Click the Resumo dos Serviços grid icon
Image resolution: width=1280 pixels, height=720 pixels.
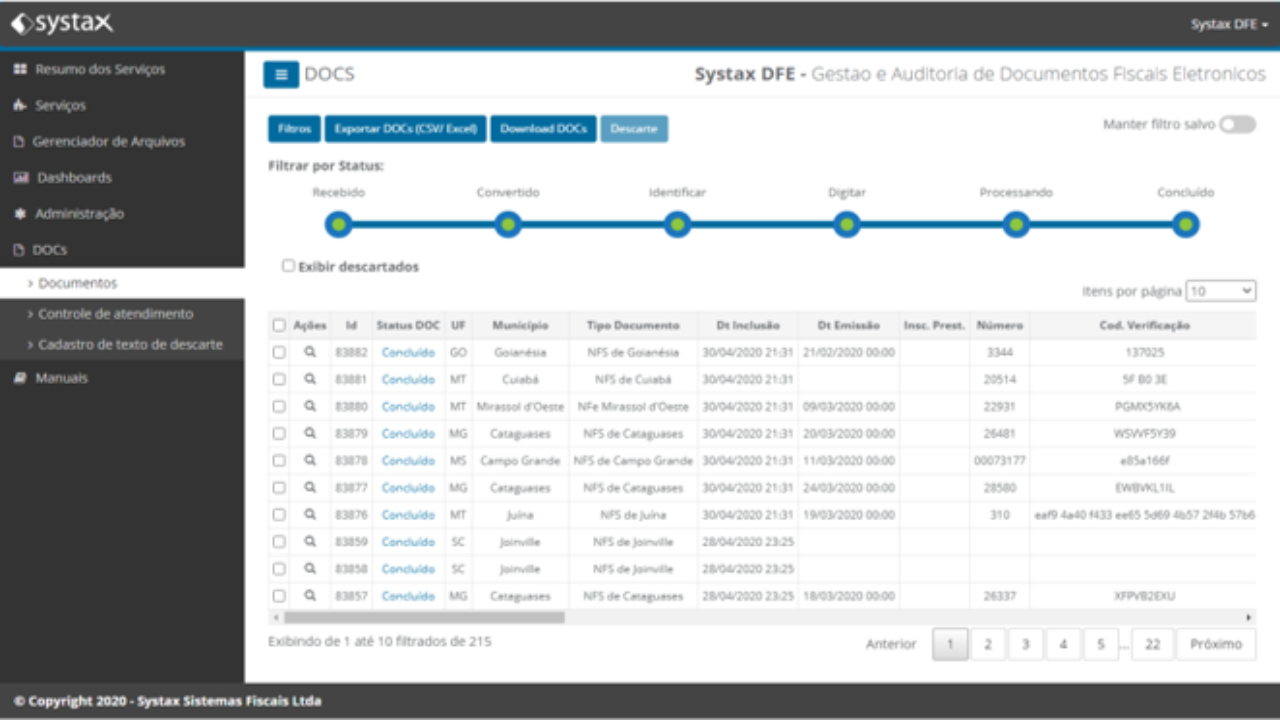tap(19, 69)
